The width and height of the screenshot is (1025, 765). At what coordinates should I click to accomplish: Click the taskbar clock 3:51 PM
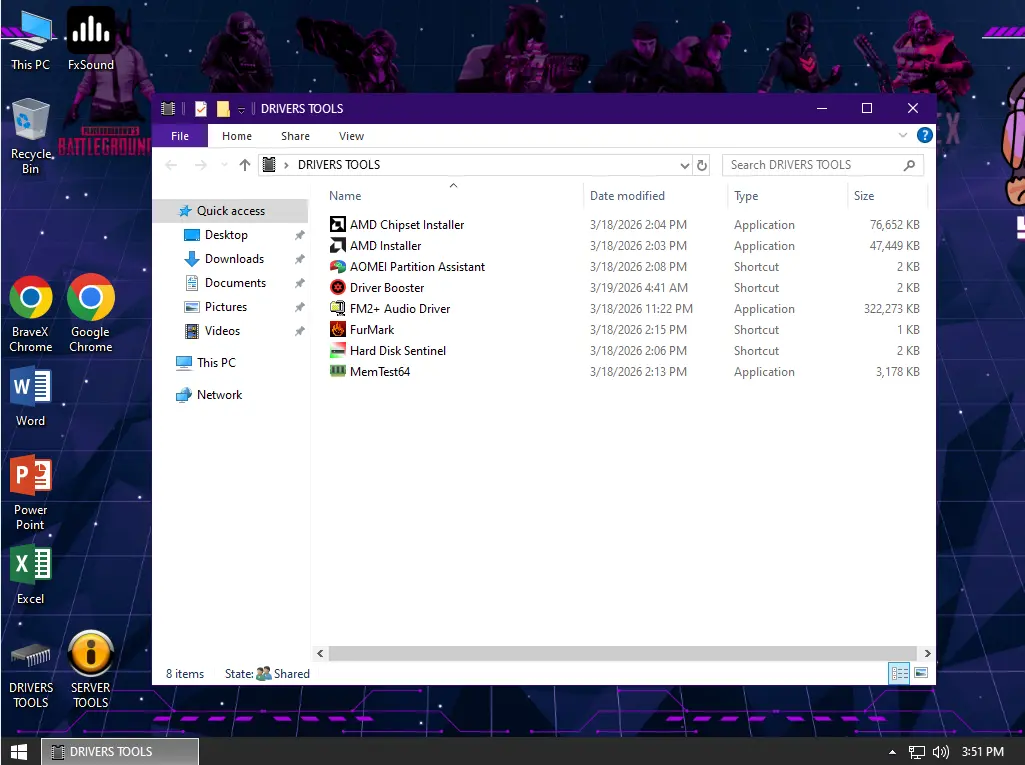point(983,752)
